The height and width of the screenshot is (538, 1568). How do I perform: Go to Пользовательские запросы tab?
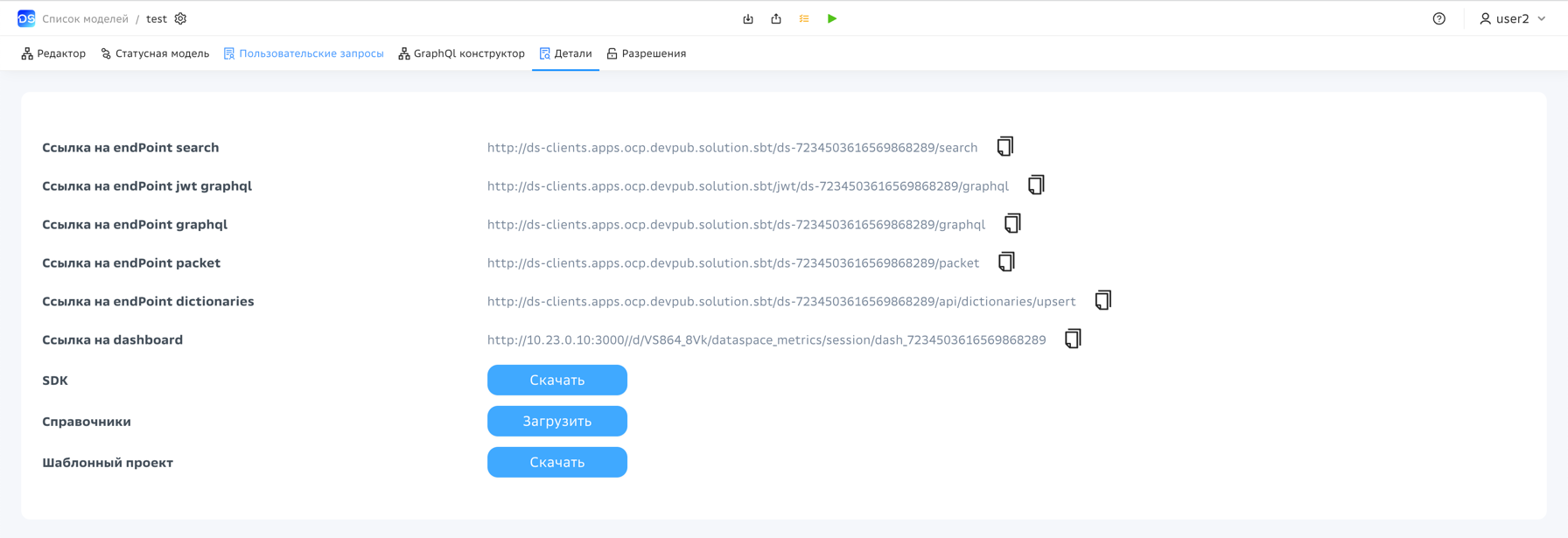[304, 53]
